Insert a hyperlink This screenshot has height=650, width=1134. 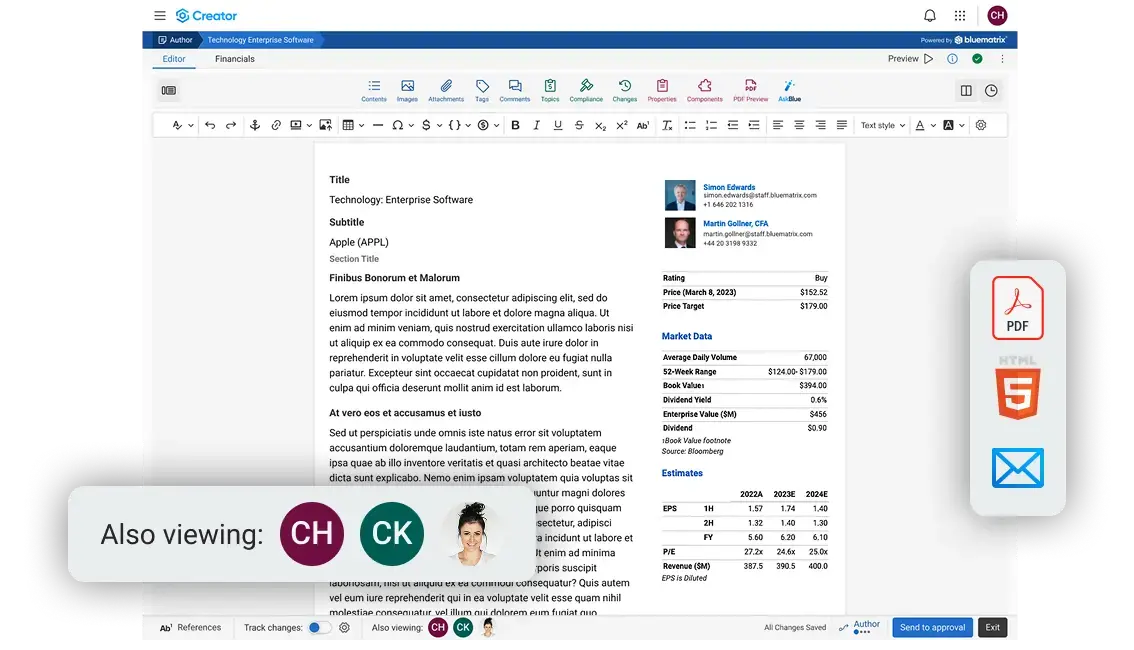point(276,125)
